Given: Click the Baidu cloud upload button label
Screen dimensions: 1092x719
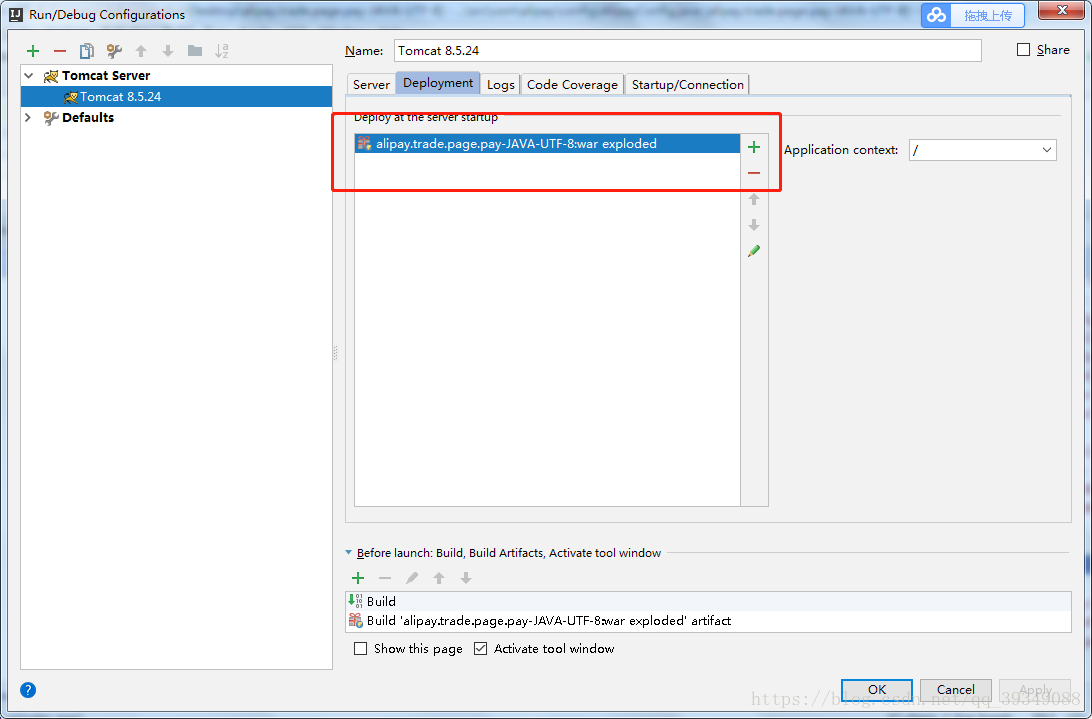Looking at the screenshot, I should click(x=988, y=15).
